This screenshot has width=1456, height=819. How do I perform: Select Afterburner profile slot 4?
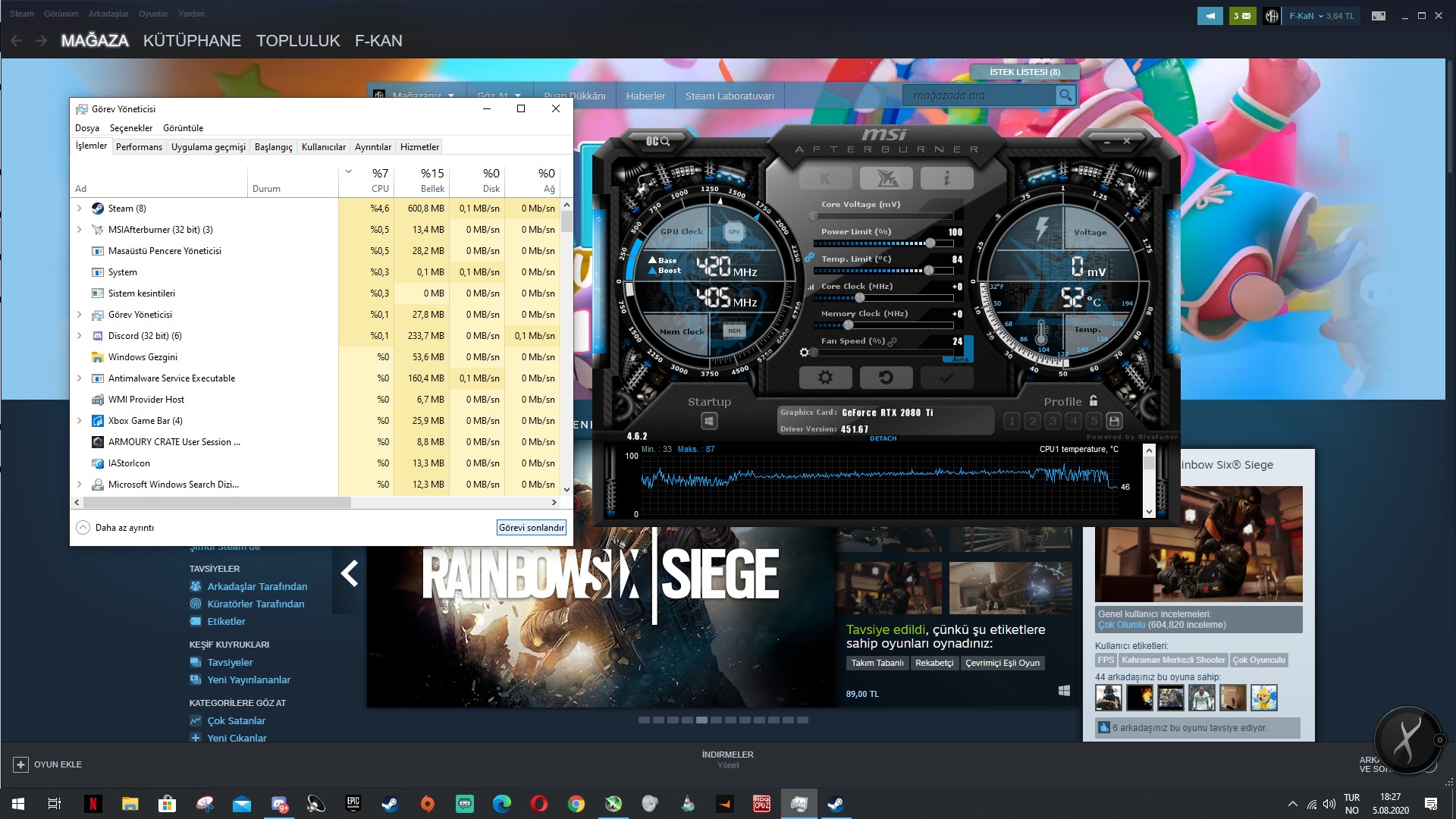[1073, 421]
